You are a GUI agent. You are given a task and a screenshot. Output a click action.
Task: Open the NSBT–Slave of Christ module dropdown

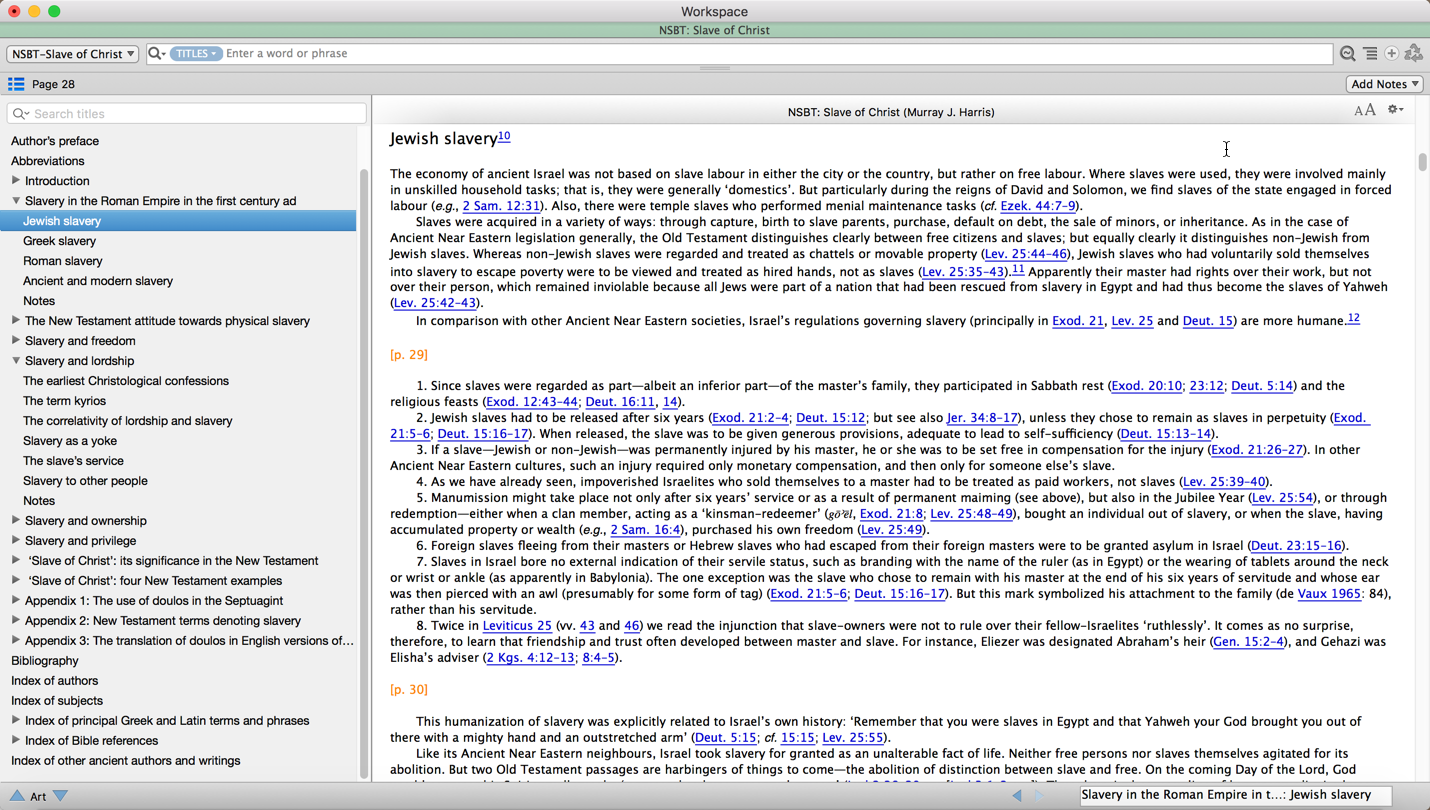click(72, 54)
